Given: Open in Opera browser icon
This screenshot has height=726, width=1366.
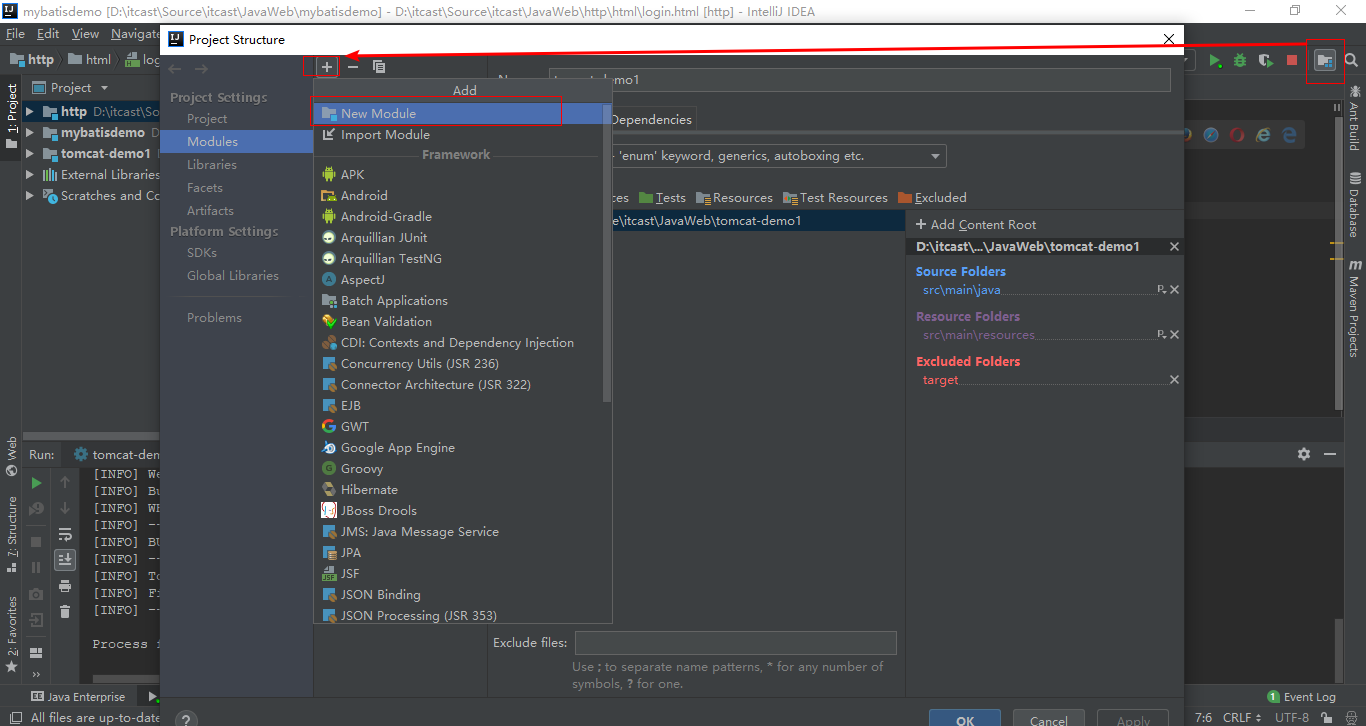Looking at the screenshot, I should point(1237,135).
